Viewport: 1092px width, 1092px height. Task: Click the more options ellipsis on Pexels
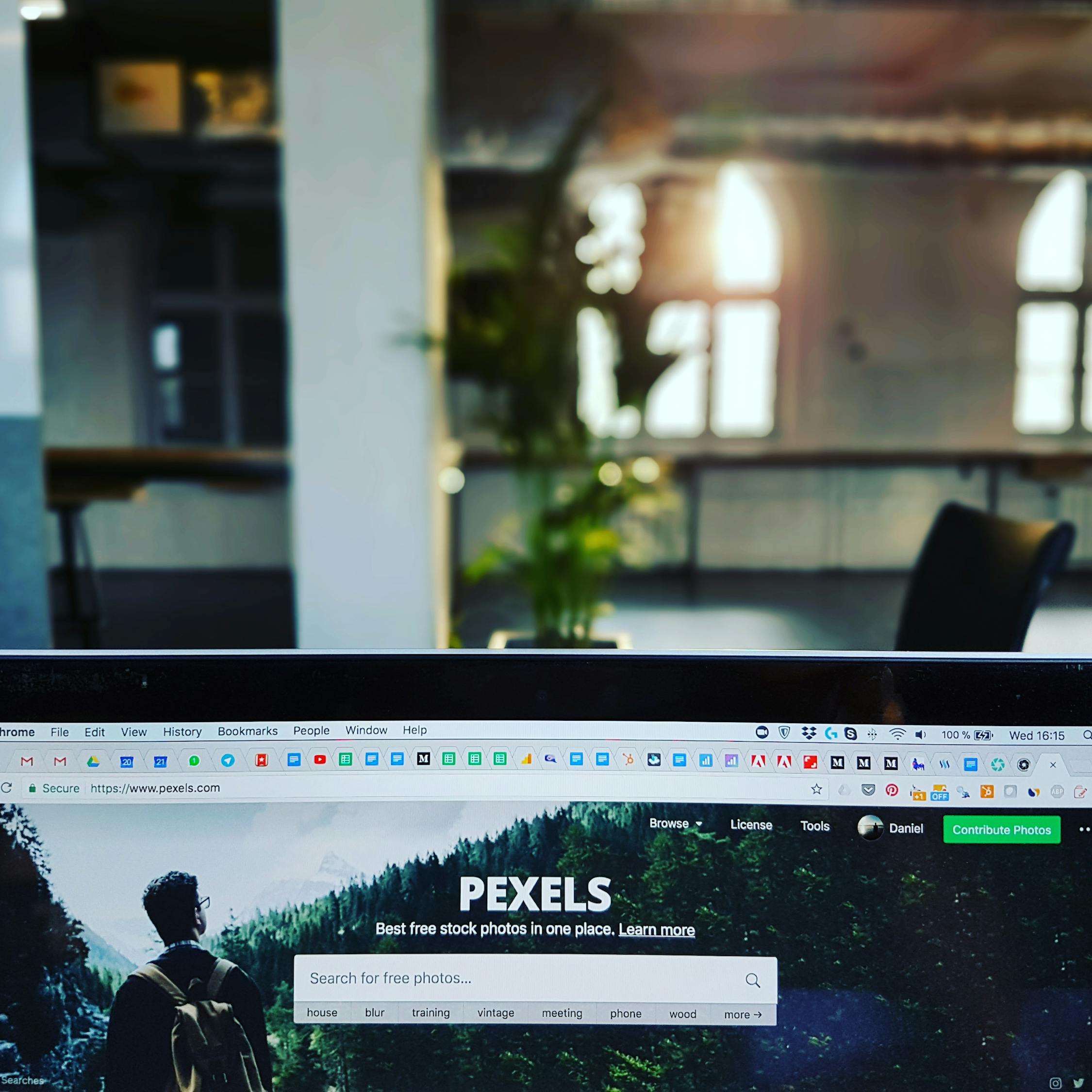(1083, 829)
